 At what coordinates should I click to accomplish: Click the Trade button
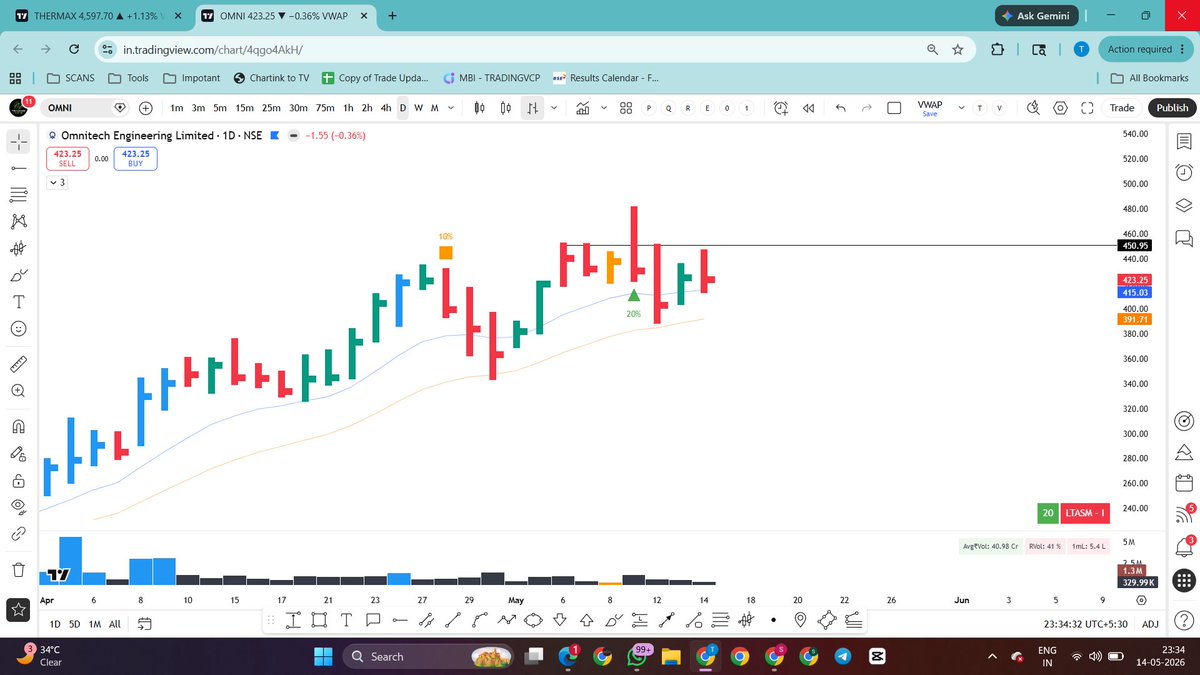1122,108
